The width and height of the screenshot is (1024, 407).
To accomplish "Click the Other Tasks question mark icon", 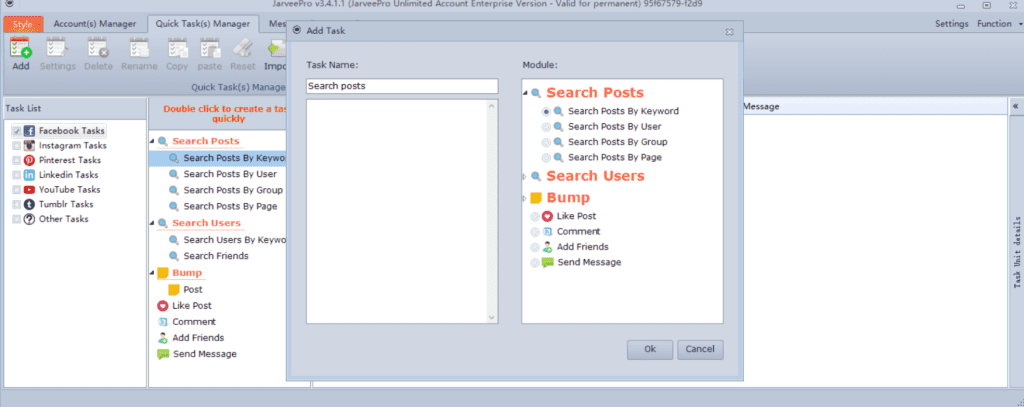I will point(29,219).
